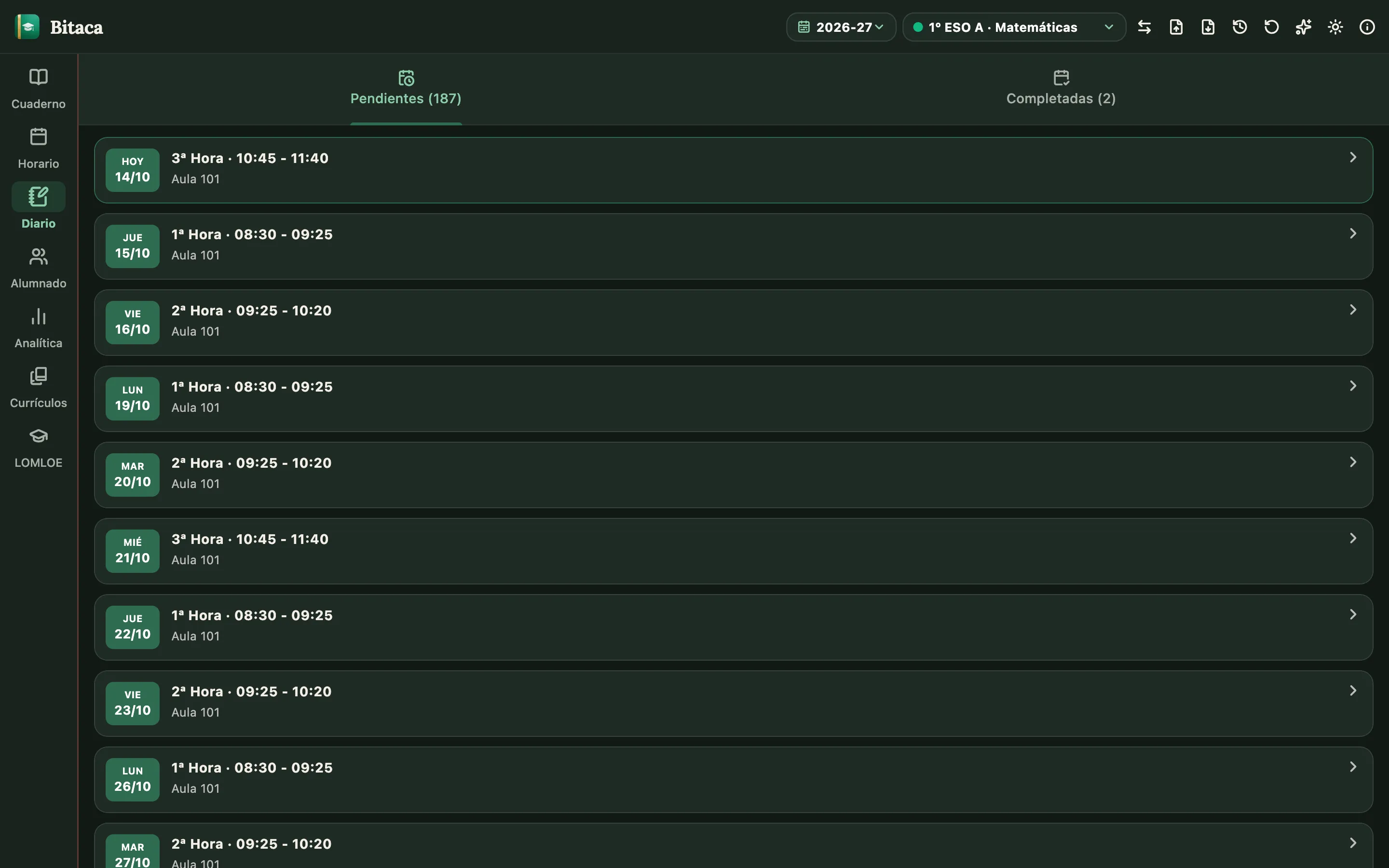Viewport: 1389px width, 868px height.
Task: Click Aula 101 text in 22/10 session
Action: (196, 636)
